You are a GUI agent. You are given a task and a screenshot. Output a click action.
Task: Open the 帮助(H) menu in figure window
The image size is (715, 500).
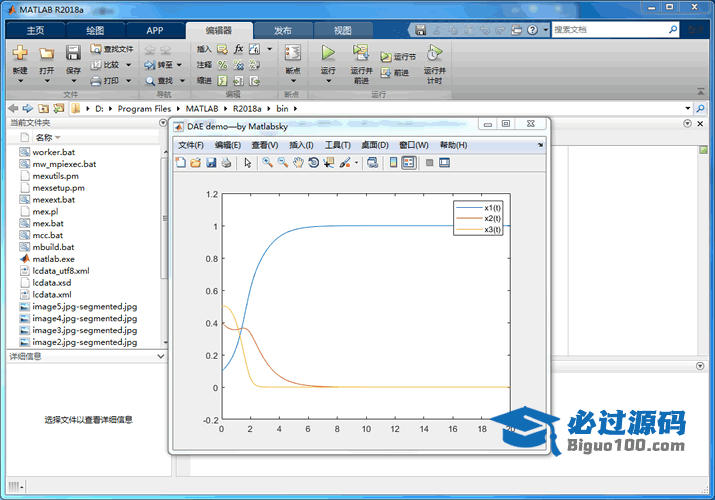(x=453, y=145)
